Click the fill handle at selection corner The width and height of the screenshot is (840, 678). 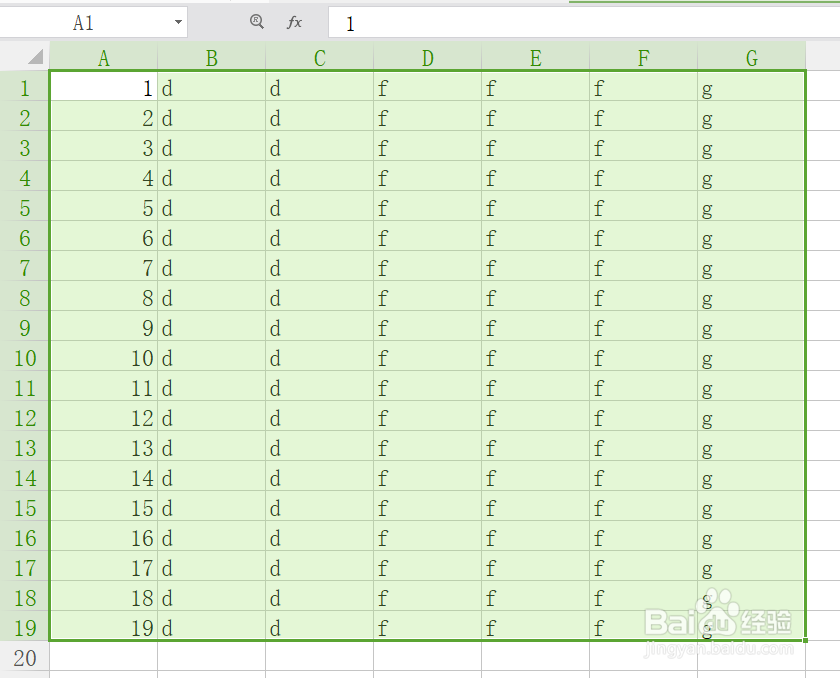[805, 640]
